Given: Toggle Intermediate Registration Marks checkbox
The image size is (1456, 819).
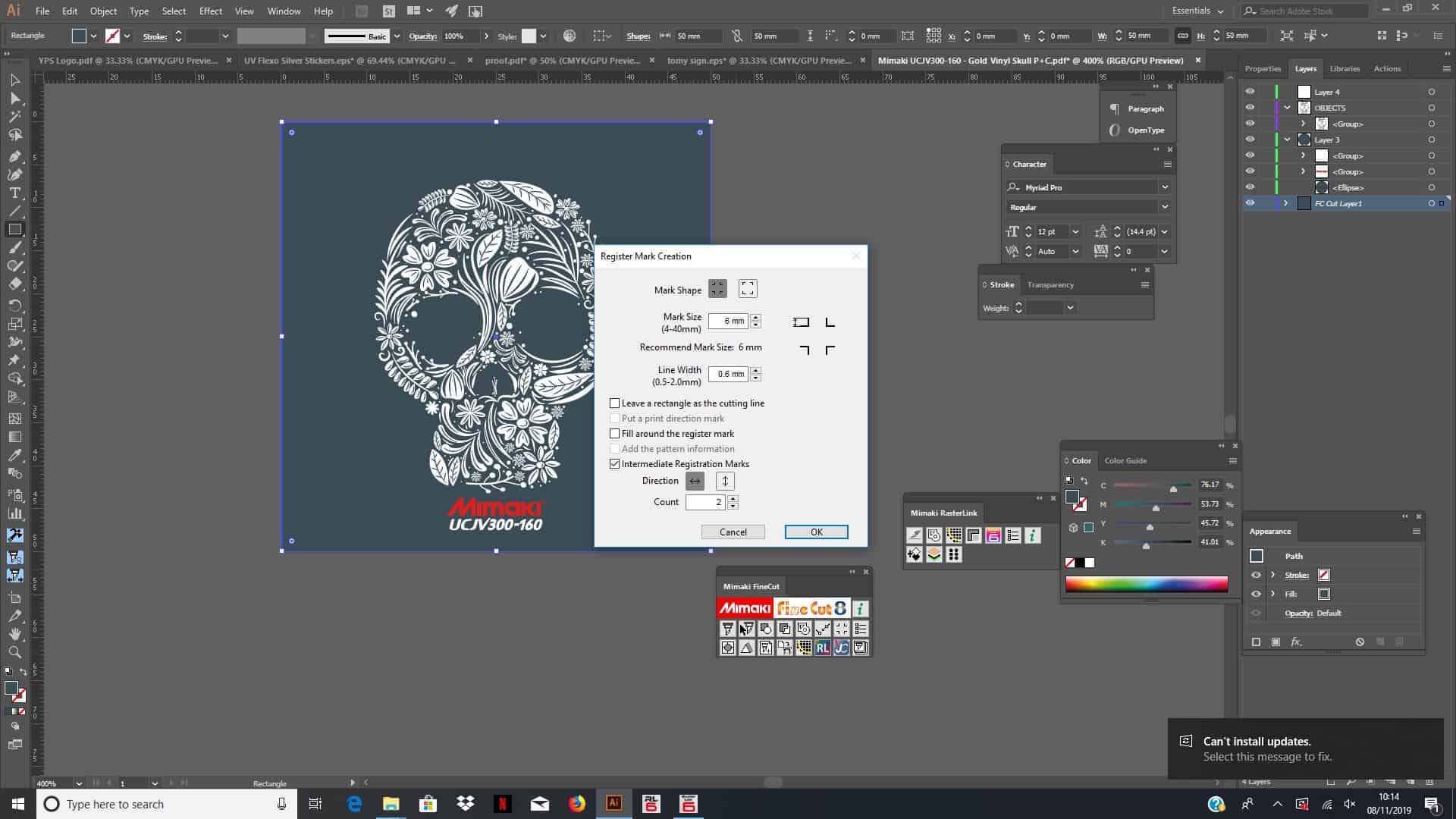Looking at the screenshot, I should point(614,463).
